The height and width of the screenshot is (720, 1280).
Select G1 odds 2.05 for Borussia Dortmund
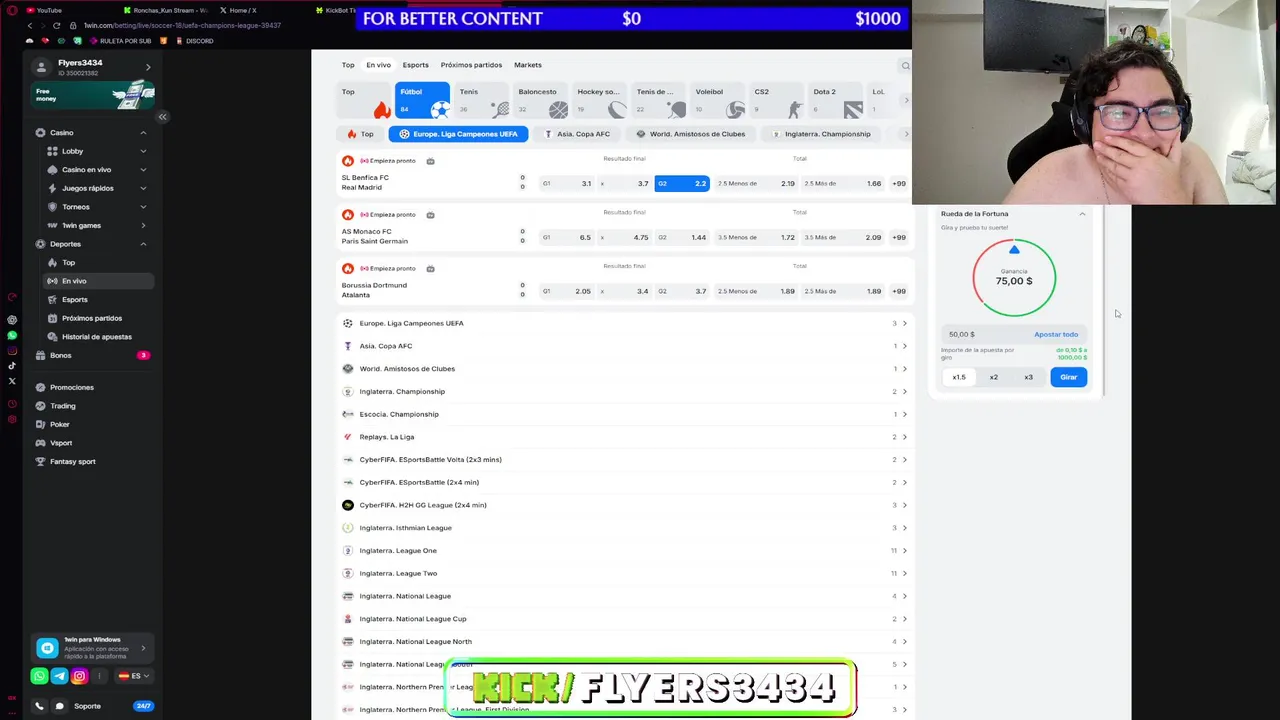click(x=567, y=292)
